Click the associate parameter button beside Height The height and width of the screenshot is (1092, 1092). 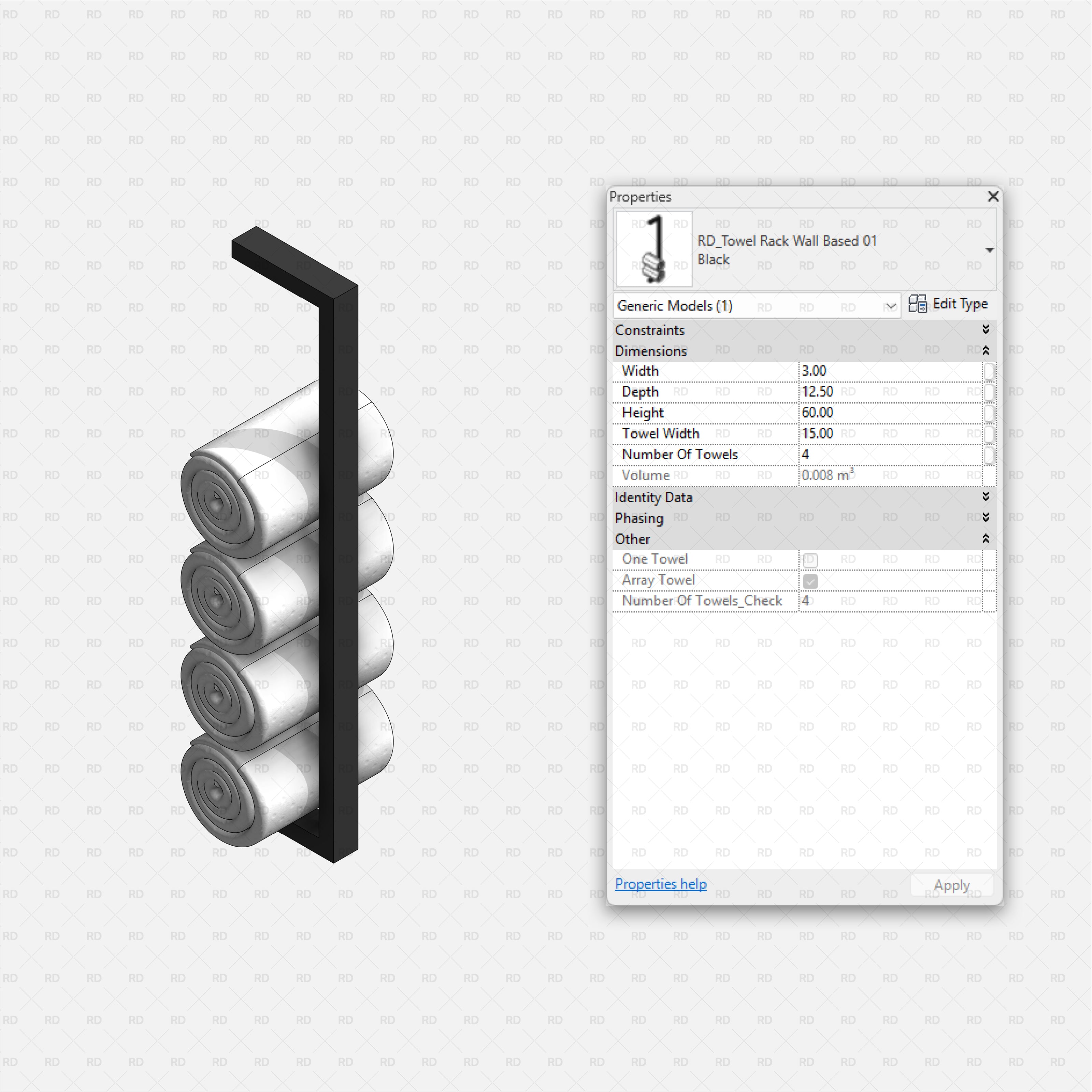[x=990, y=413]
